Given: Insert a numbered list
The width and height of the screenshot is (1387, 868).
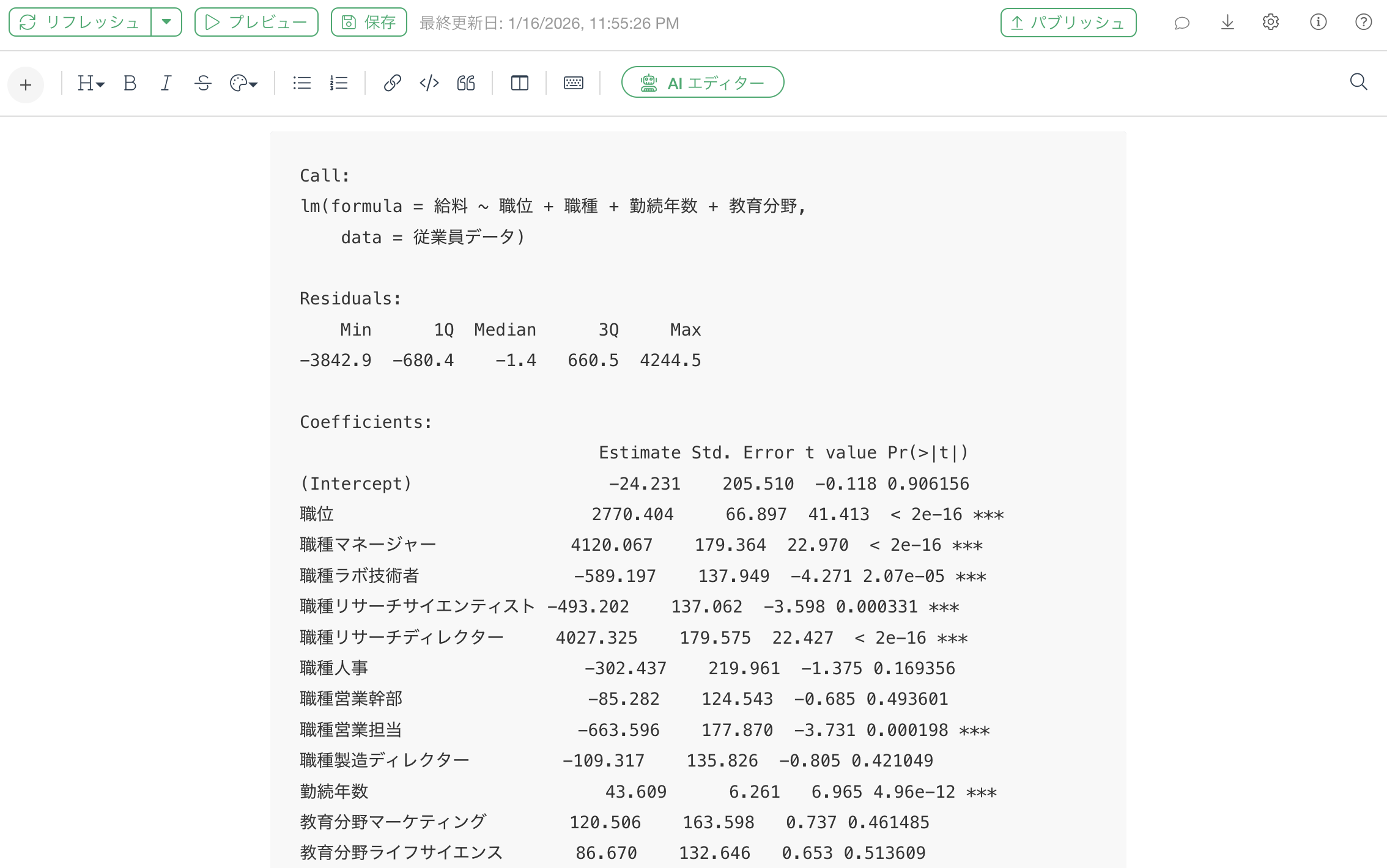Looking at the screenshot, I should click(339, 83).
